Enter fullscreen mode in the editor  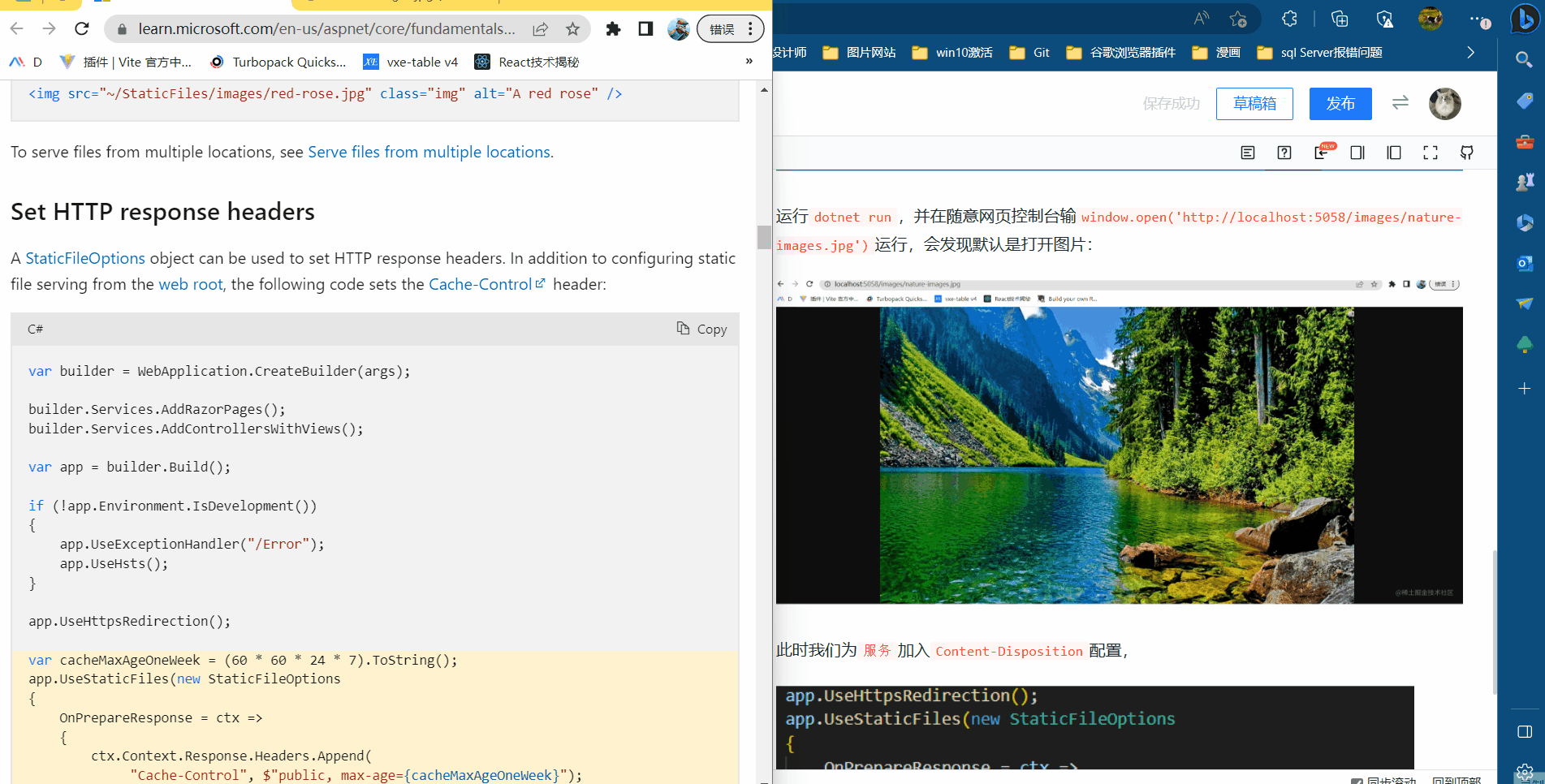1431,153
